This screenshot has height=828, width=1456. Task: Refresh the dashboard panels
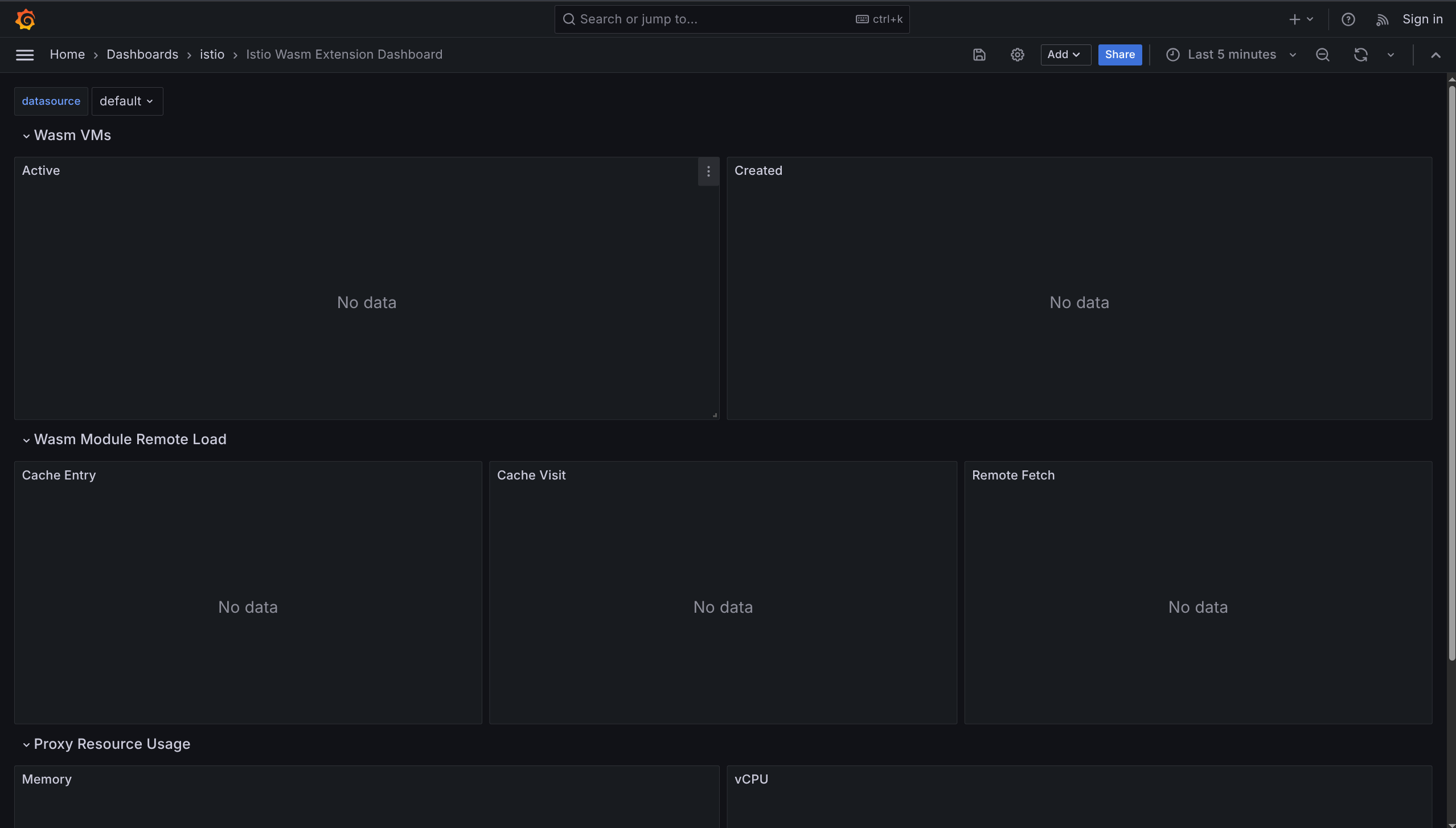1360,55
